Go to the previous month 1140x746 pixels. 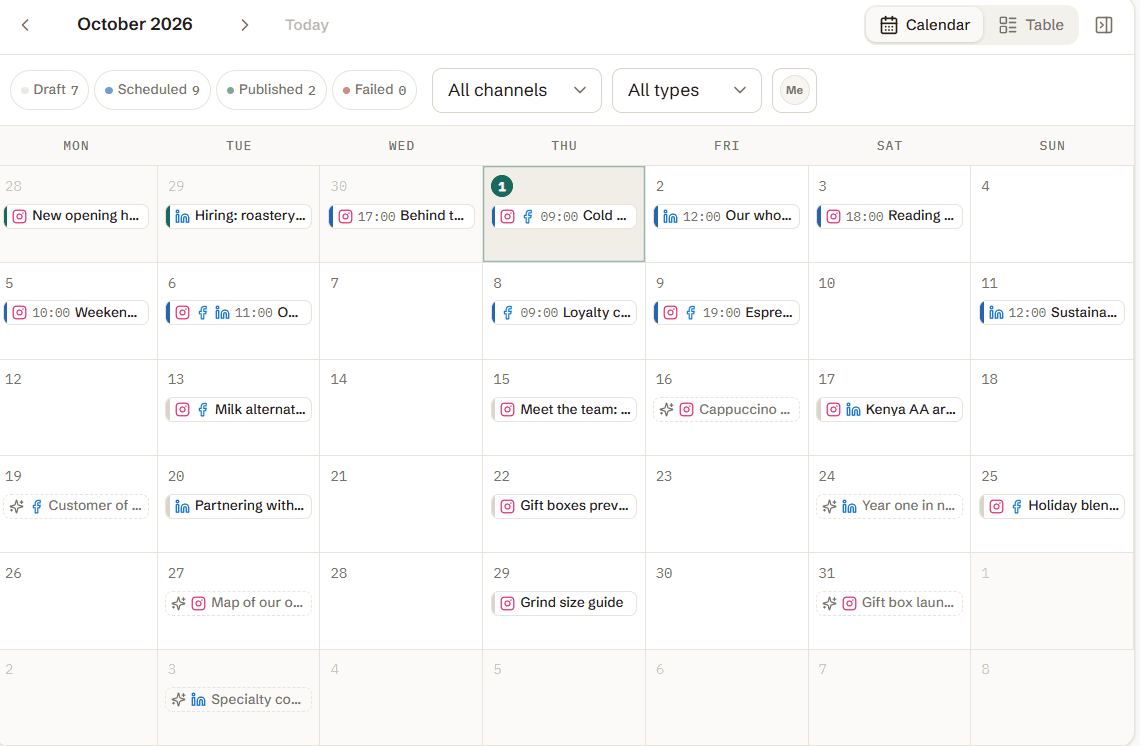pyautogui.click(x=25, y=25)
